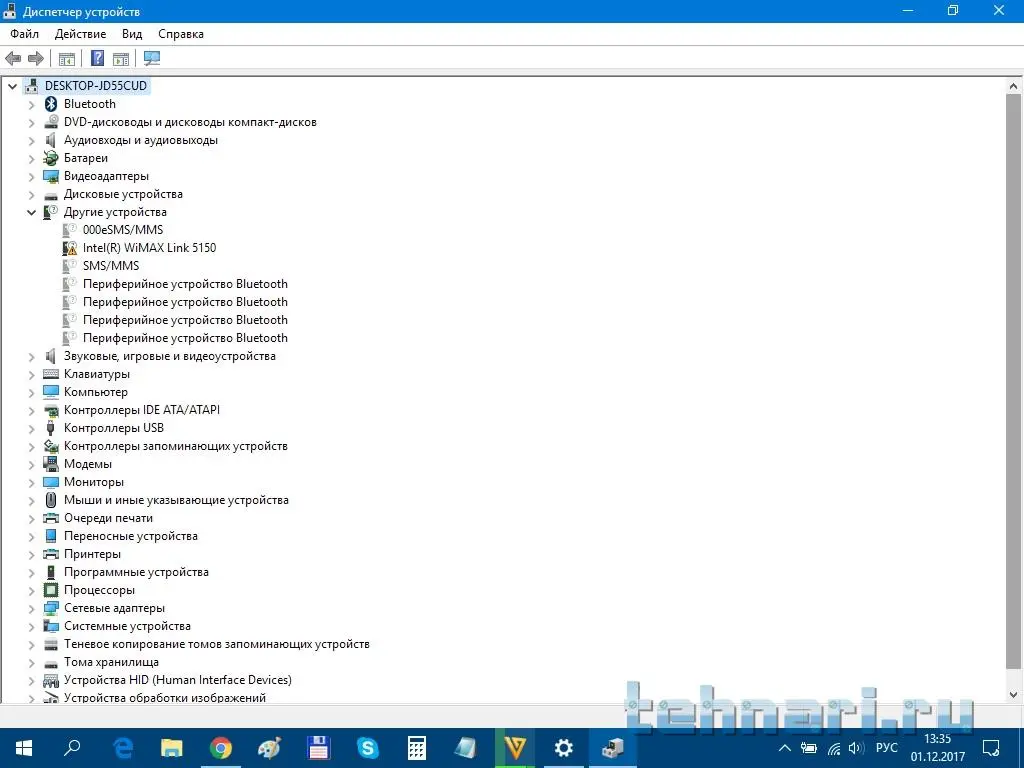
Task: Open the Файл menu
Action: tap(24, 34)
